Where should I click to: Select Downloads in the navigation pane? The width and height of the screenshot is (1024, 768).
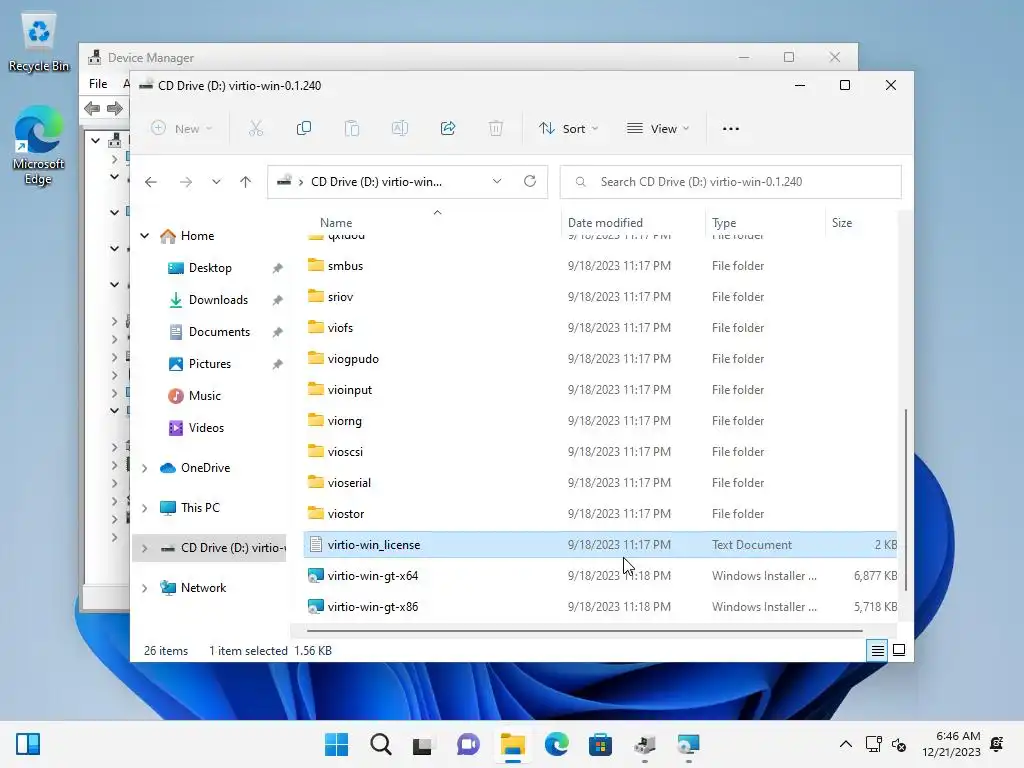pyautogui.click(x=218, y=300)
